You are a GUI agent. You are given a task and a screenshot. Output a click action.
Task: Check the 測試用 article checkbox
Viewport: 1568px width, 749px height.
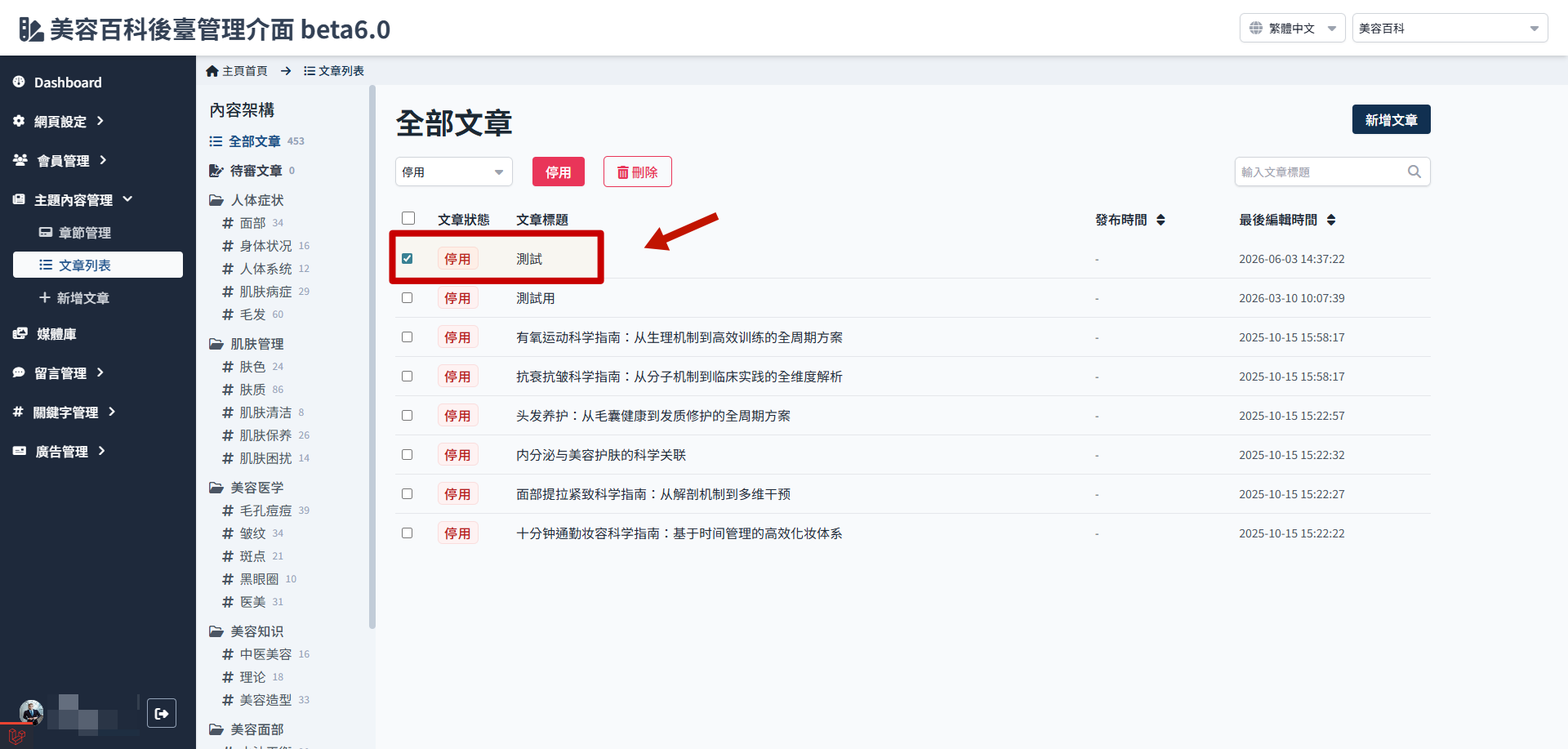coord(407,297)
